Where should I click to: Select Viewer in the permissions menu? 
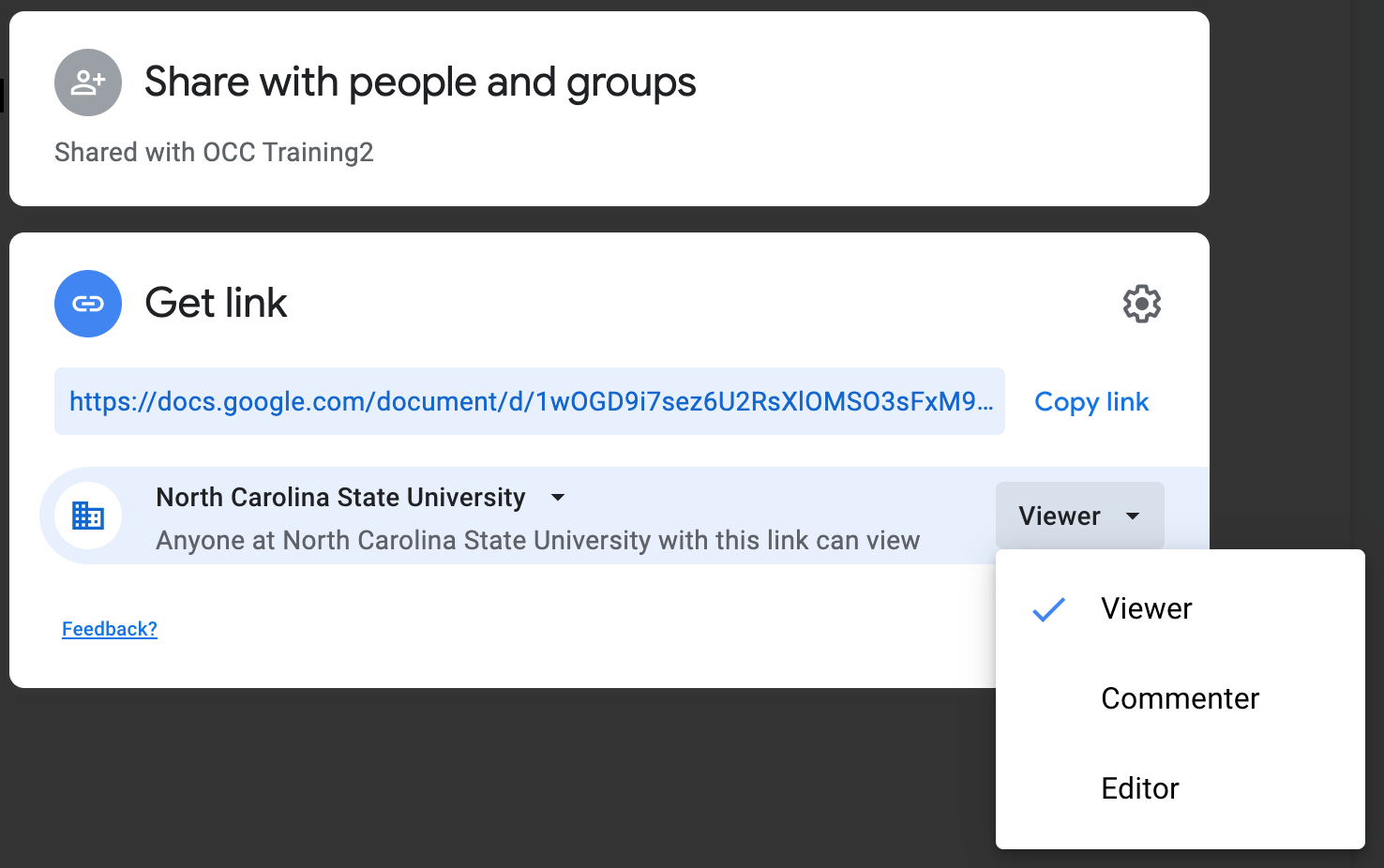(1146, 609)
